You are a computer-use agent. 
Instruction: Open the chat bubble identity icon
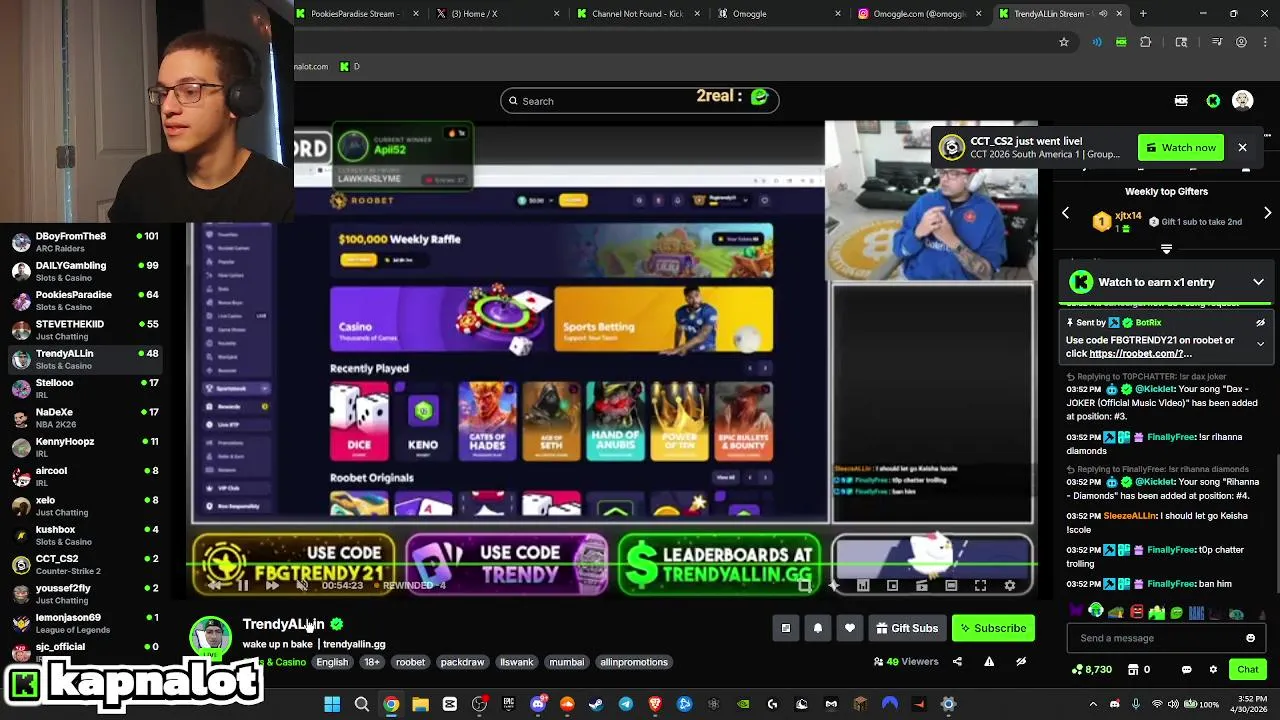coord(1187,669)
